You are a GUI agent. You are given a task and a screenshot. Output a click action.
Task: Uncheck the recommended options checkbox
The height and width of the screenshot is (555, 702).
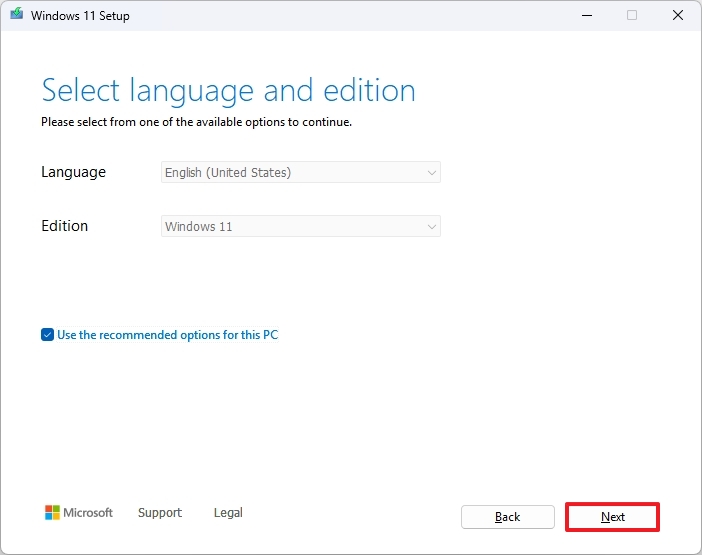pyautogui.click(x=47, y=335)
